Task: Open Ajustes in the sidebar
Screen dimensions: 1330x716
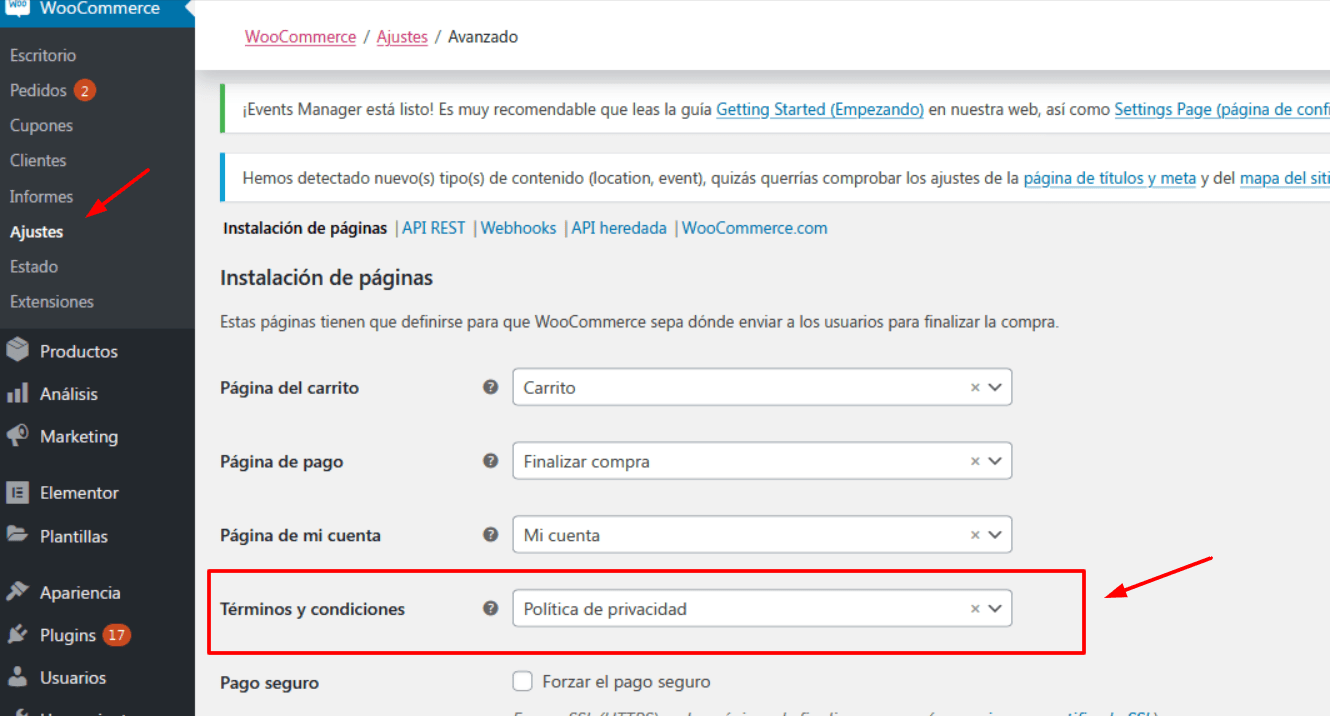Action: (36, 231)
